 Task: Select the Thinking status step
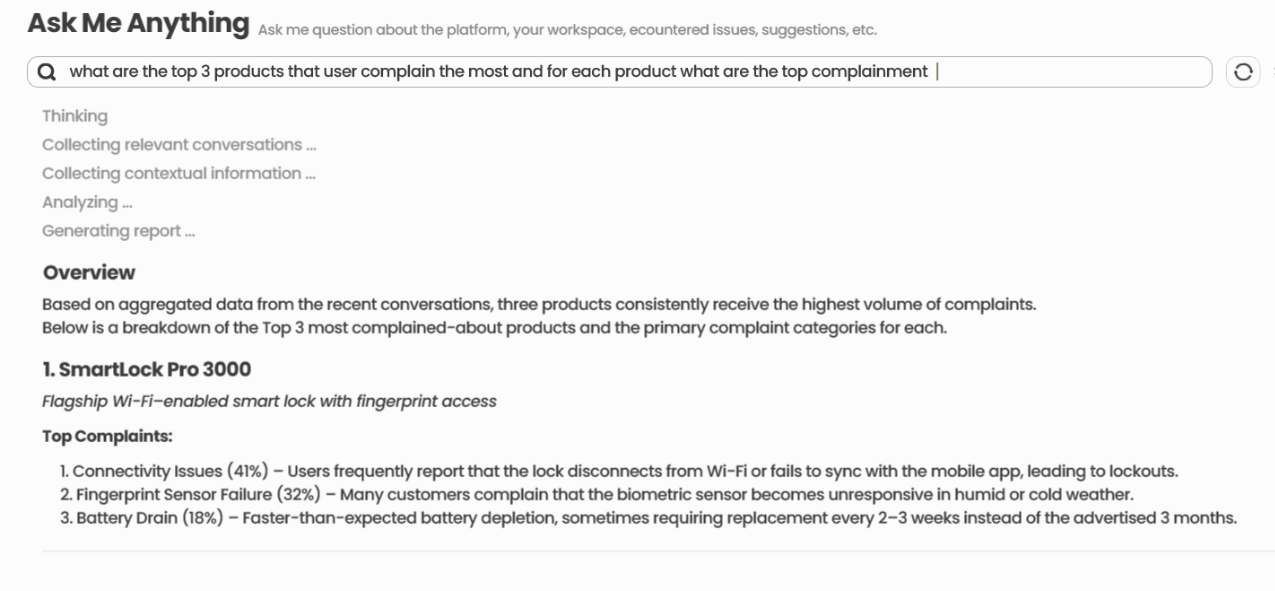[75, 116]
